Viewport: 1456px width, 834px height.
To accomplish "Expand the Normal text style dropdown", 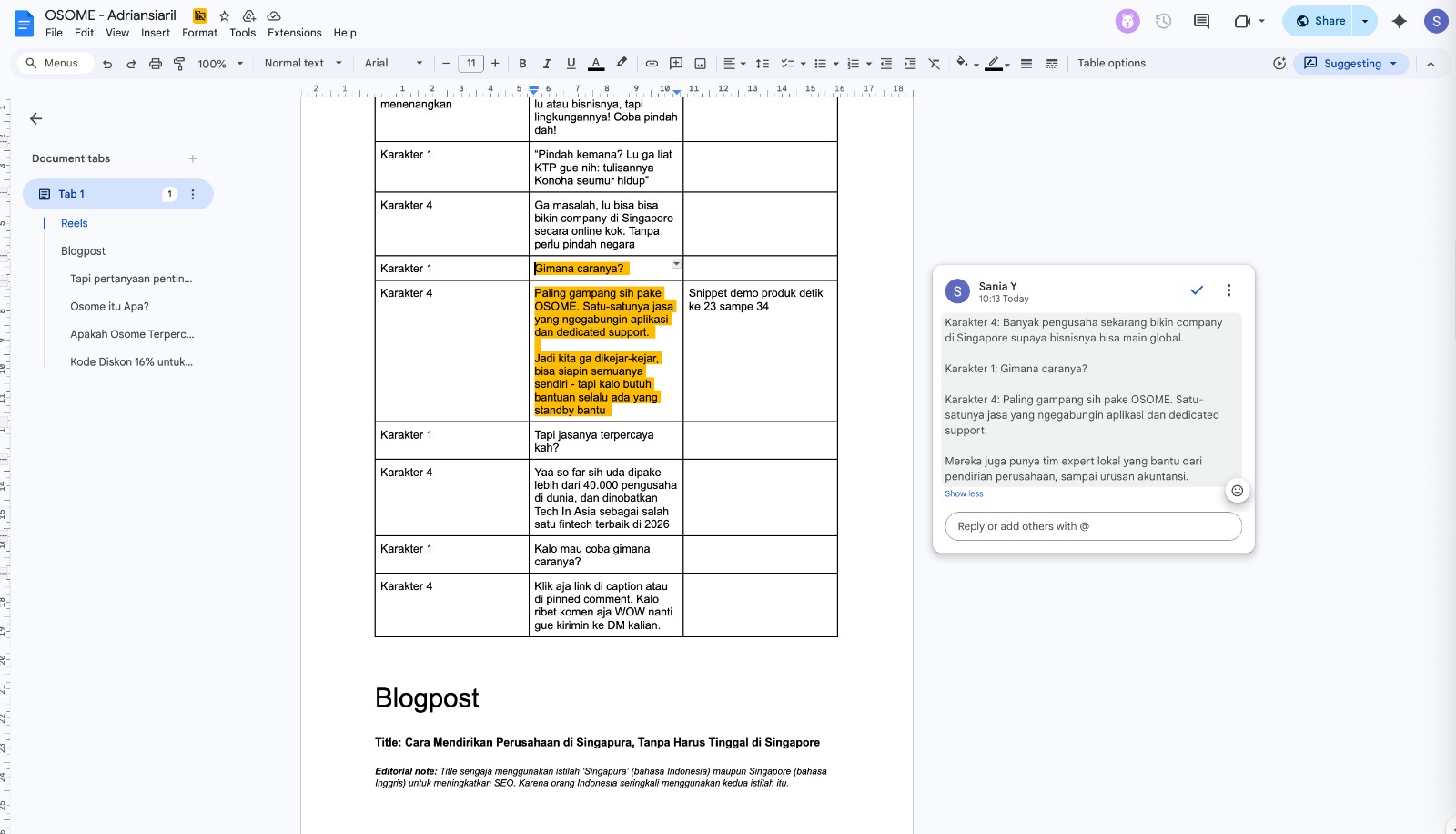I will point(303,64).
